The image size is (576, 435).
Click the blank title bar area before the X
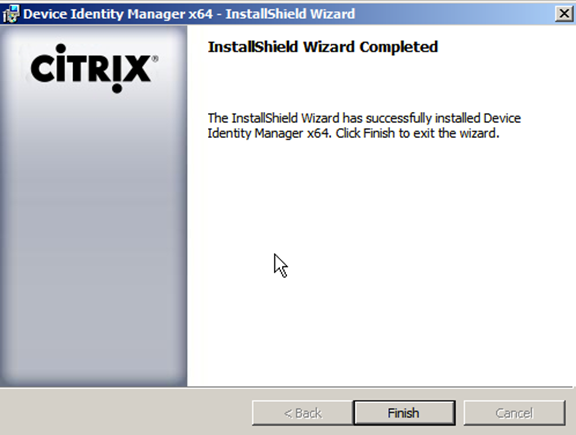[x=454, y=14]
